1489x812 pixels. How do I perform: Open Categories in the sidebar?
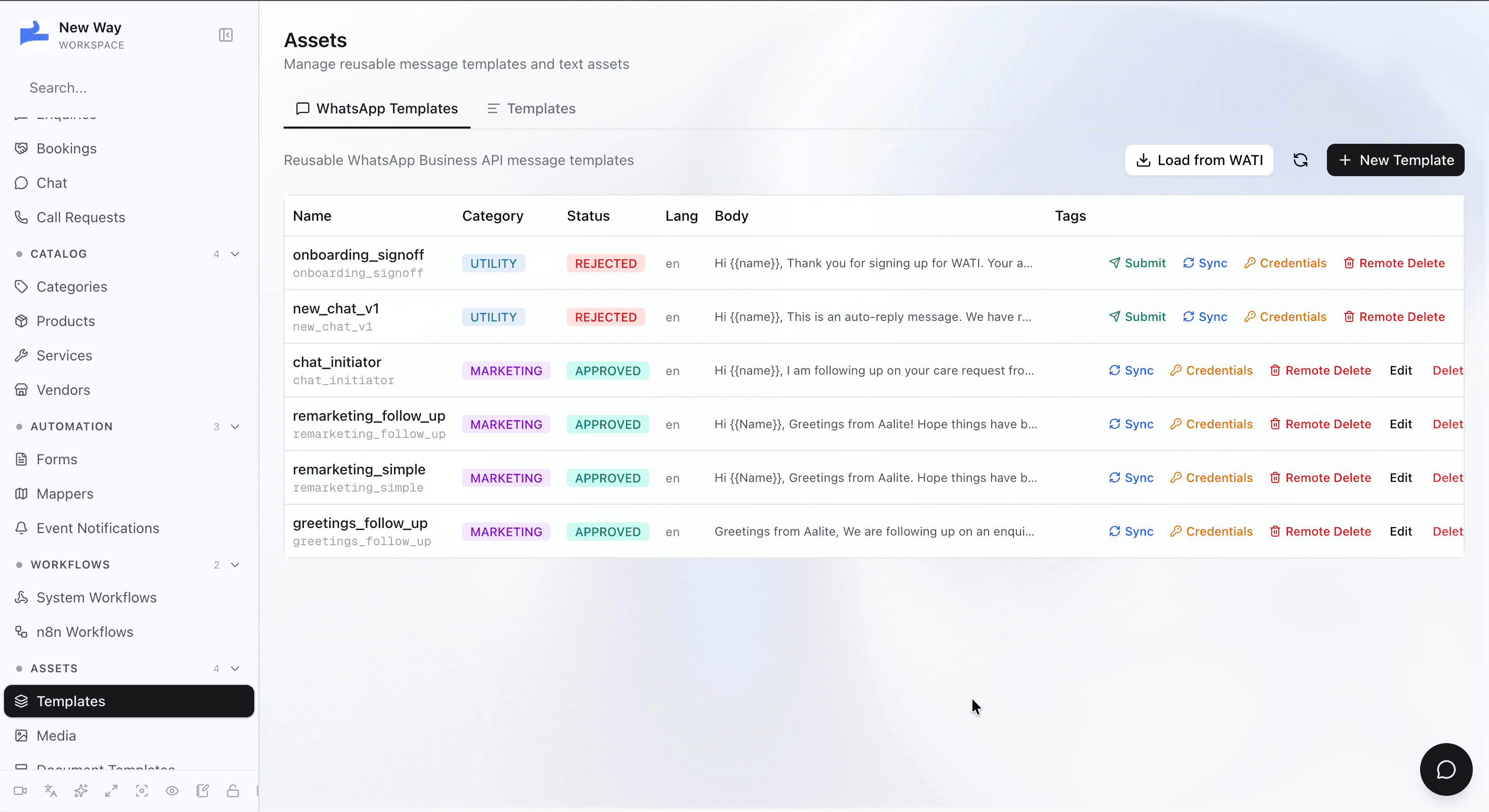[129, 287]
